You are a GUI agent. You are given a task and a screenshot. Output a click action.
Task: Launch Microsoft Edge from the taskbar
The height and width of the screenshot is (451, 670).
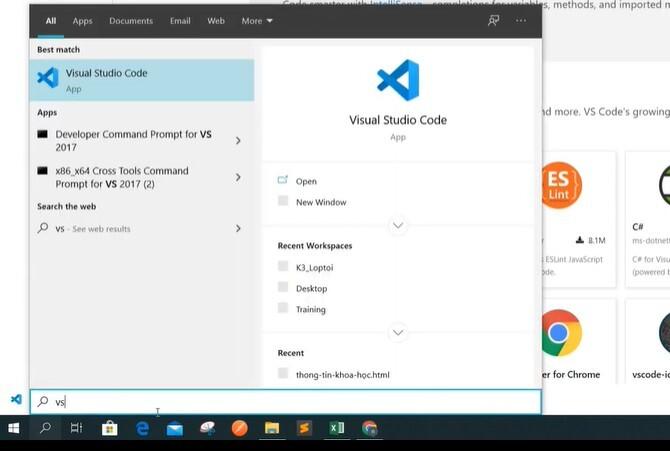[142, 428]
